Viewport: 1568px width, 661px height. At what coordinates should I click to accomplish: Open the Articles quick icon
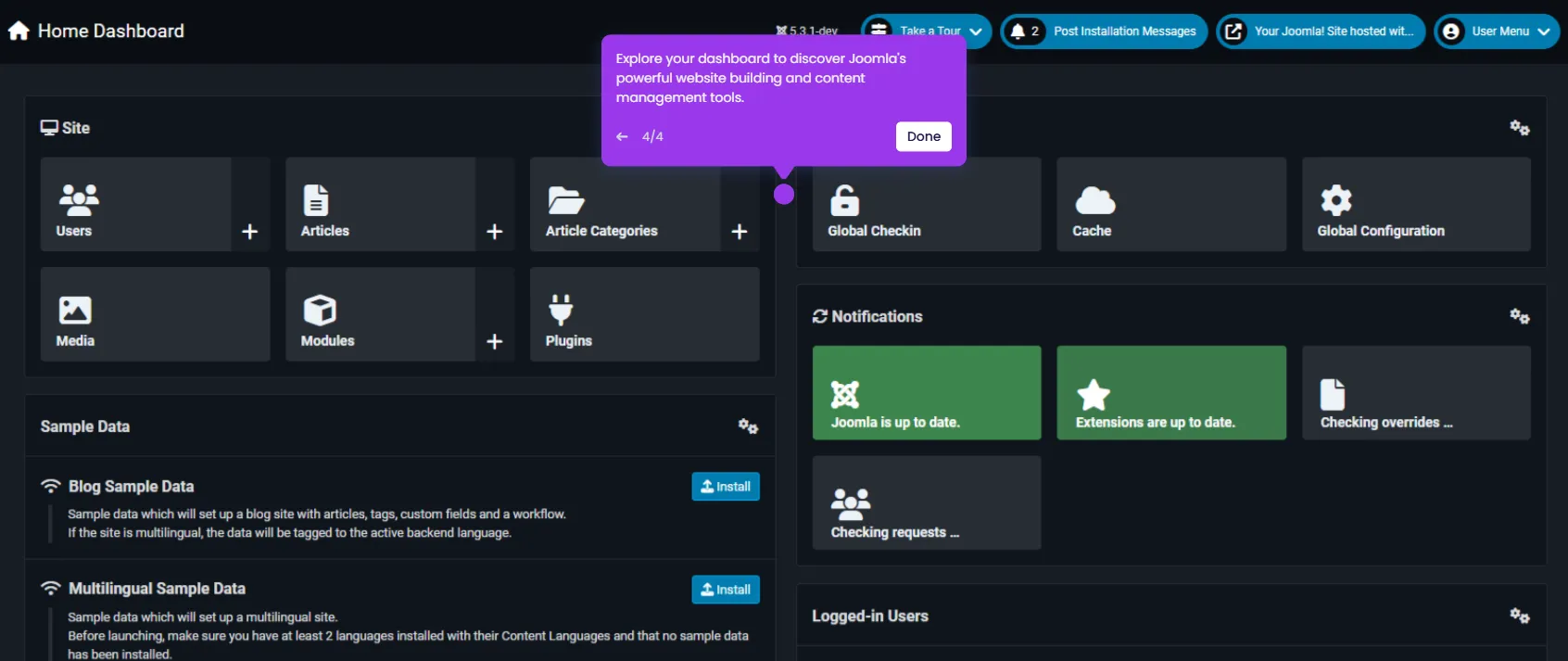coord(380,204)
